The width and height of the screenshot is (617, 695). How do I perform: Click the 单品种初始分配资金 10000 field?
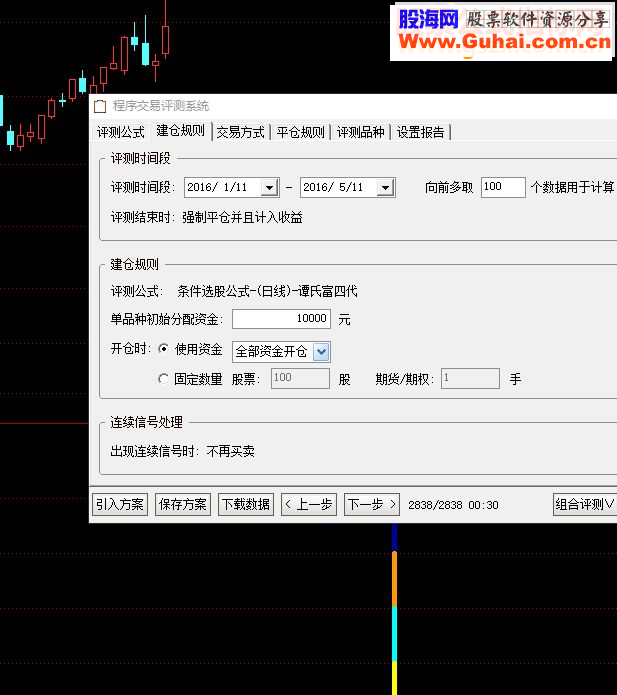281,319
